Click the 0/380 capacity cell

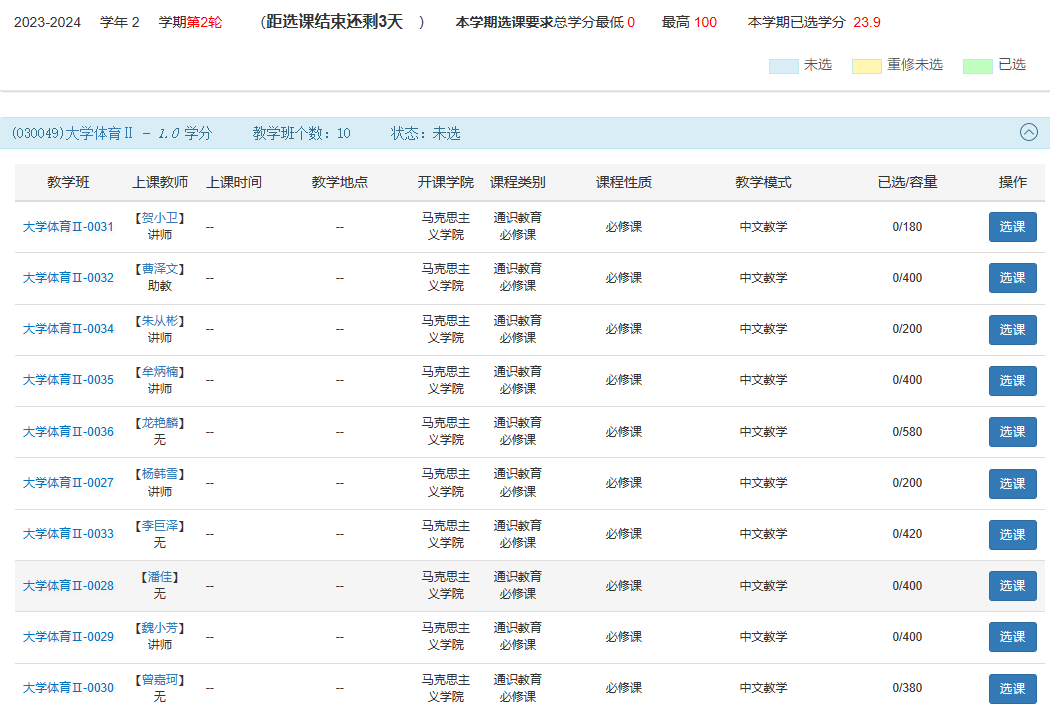click(x=907, y=688)
